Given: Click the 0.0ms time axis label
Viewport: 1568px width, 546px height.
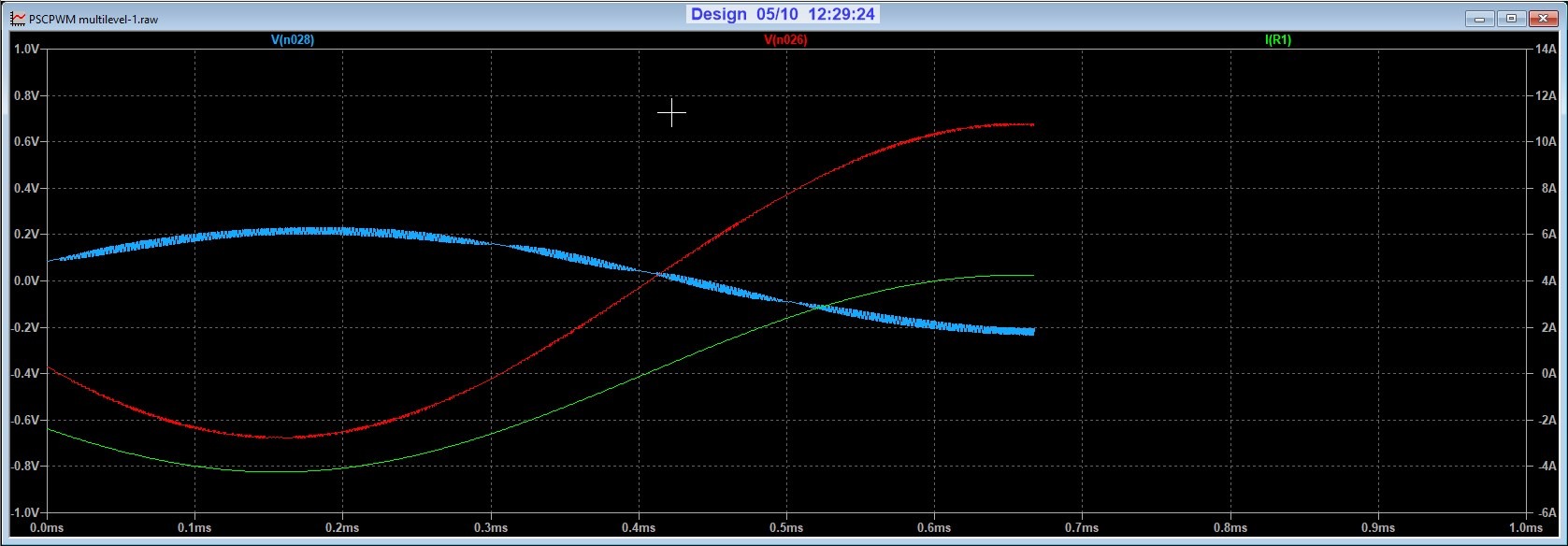Looking at the screenshot, I should click(x=47, y=528).
